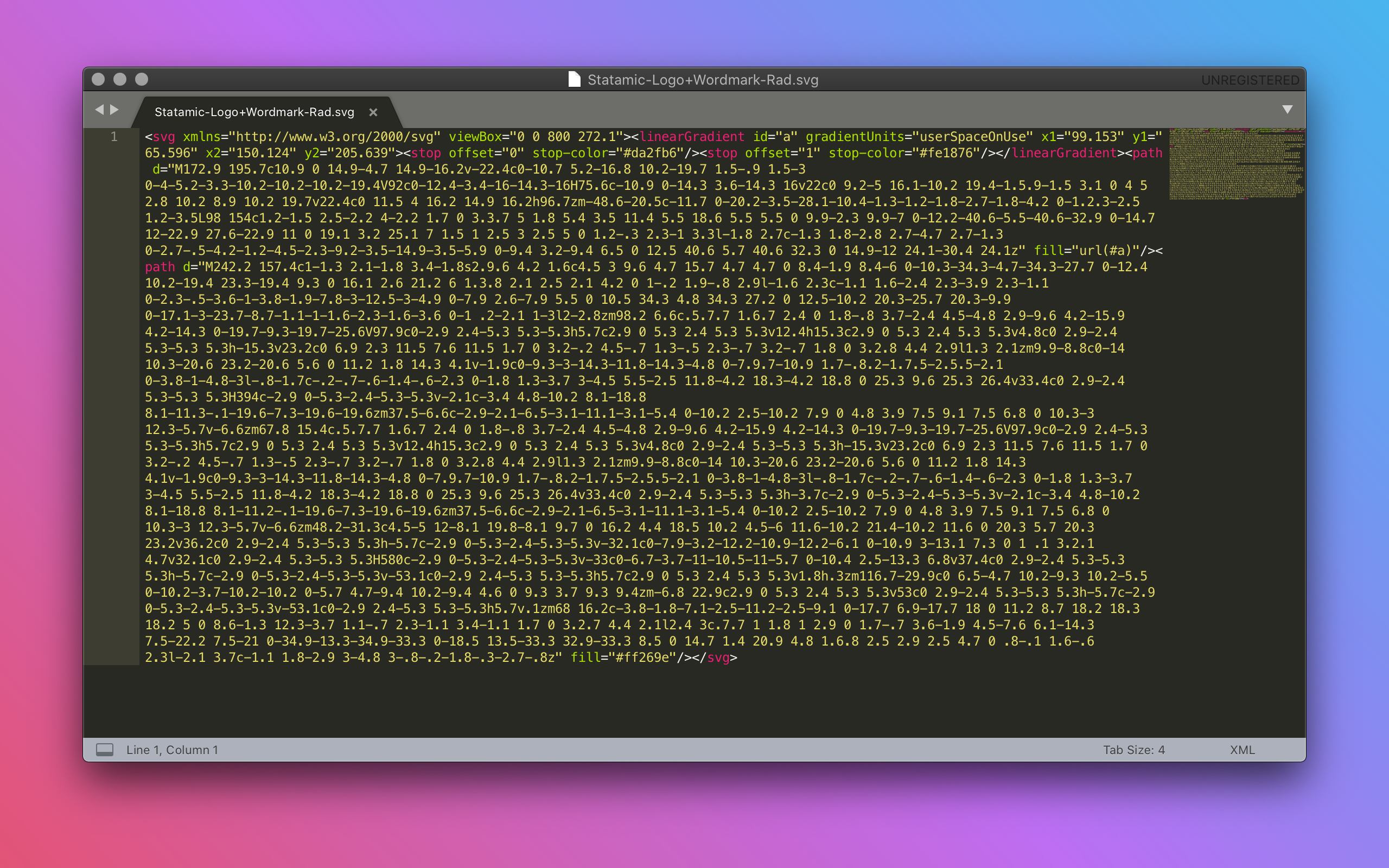Select the Statamic-Logo+Wordmark-Rad.svg tab
Screen dimensions: 1389x868
[254, 112]
